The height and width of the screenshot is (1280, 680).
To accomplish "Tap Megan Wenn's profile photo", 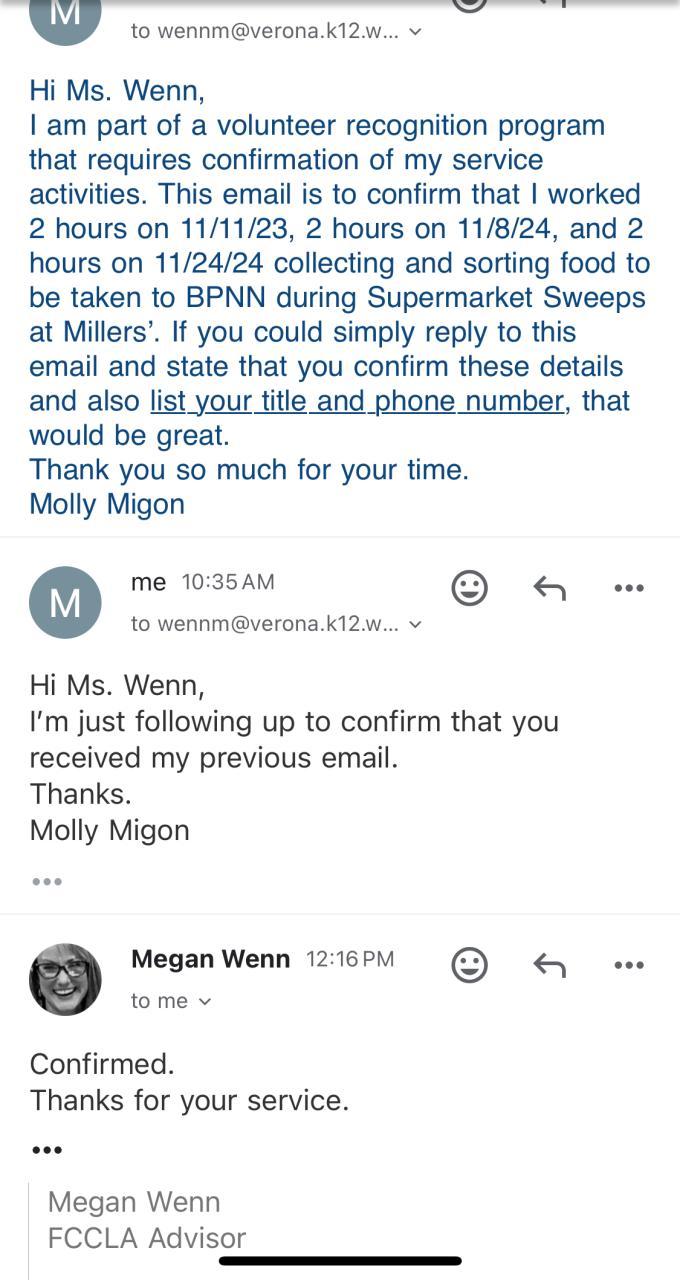I will [65, 979].
